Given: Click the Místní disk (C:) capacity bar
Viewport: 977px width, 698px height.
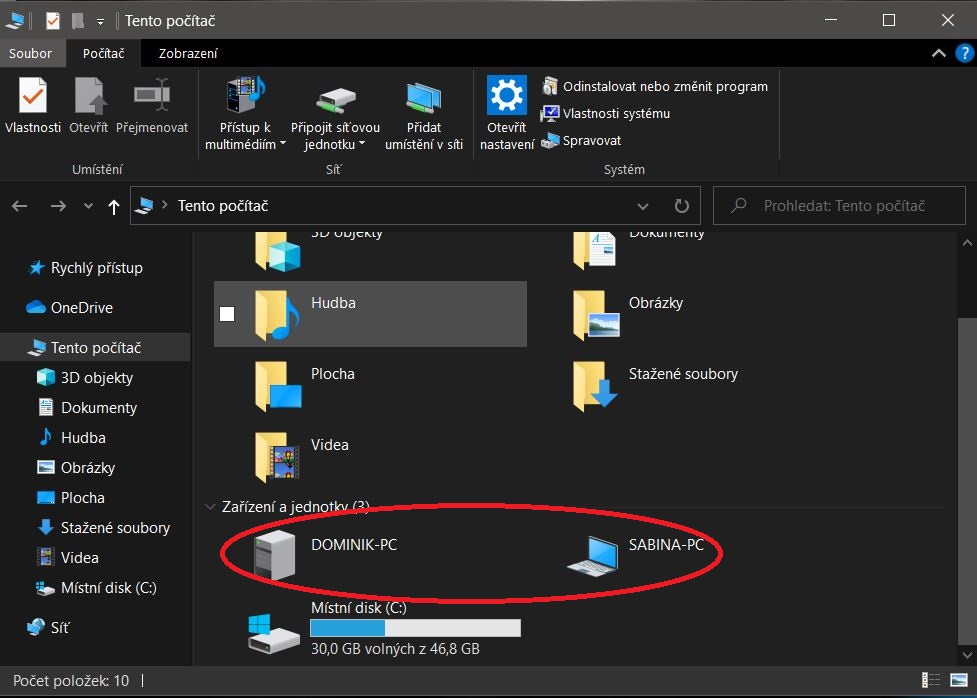Looking at the screenshot, I should [416, 628].
